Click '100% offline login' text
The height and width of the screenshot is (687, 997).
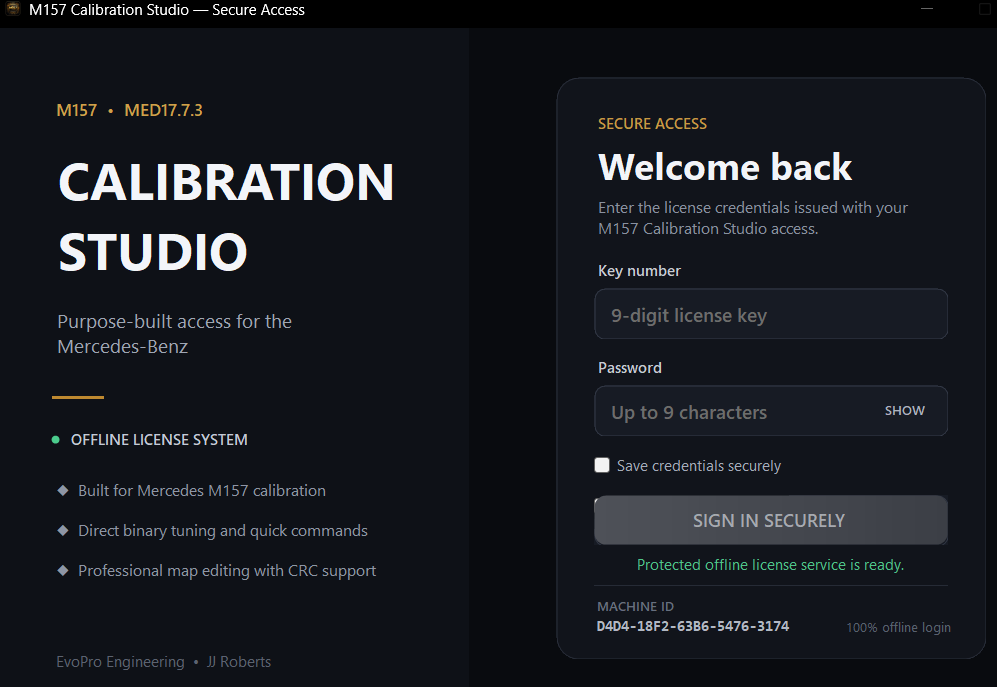point(898,627)
